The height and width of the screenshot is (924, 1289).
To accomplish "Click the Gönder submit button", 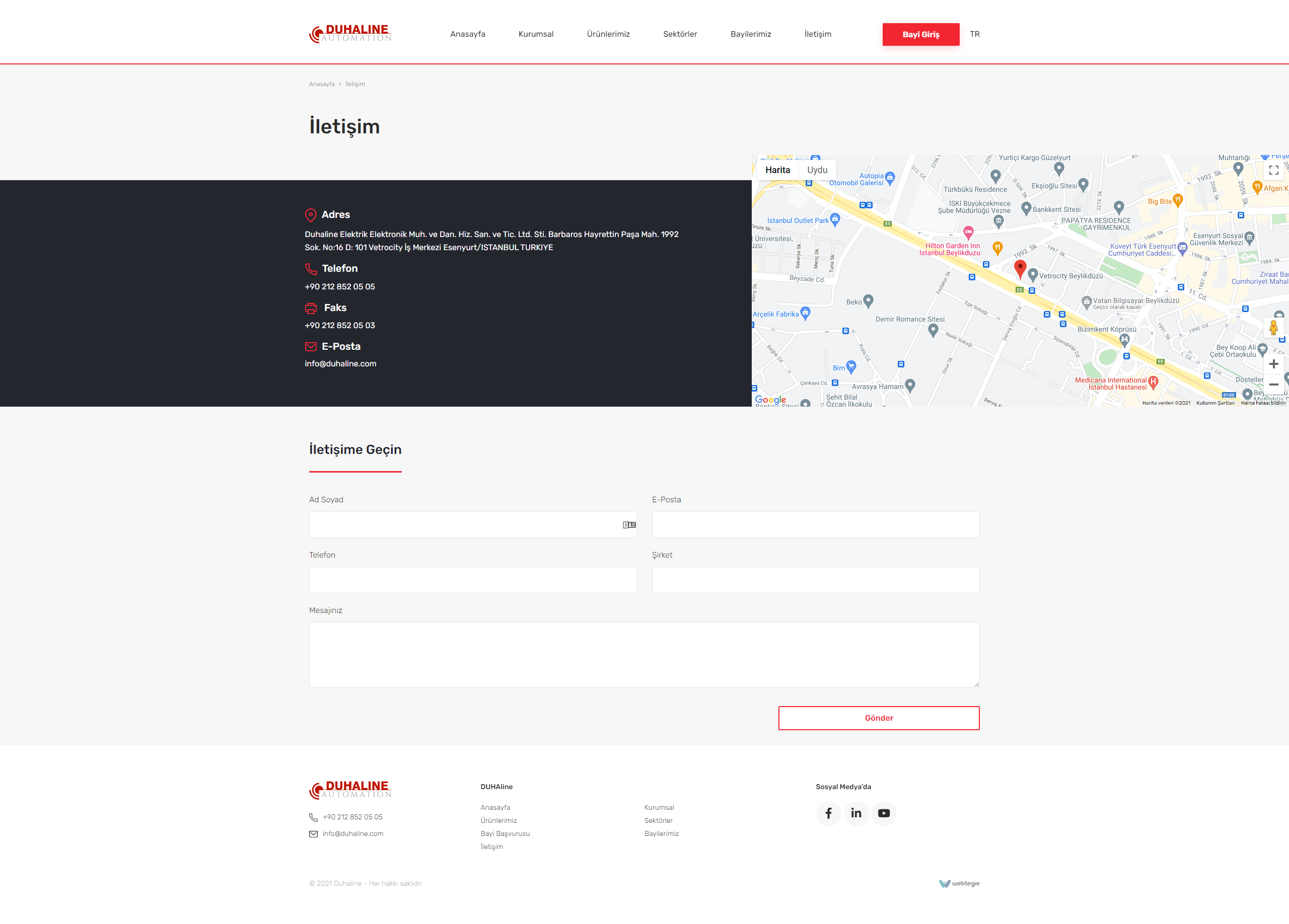I will [x=879, y=718].
